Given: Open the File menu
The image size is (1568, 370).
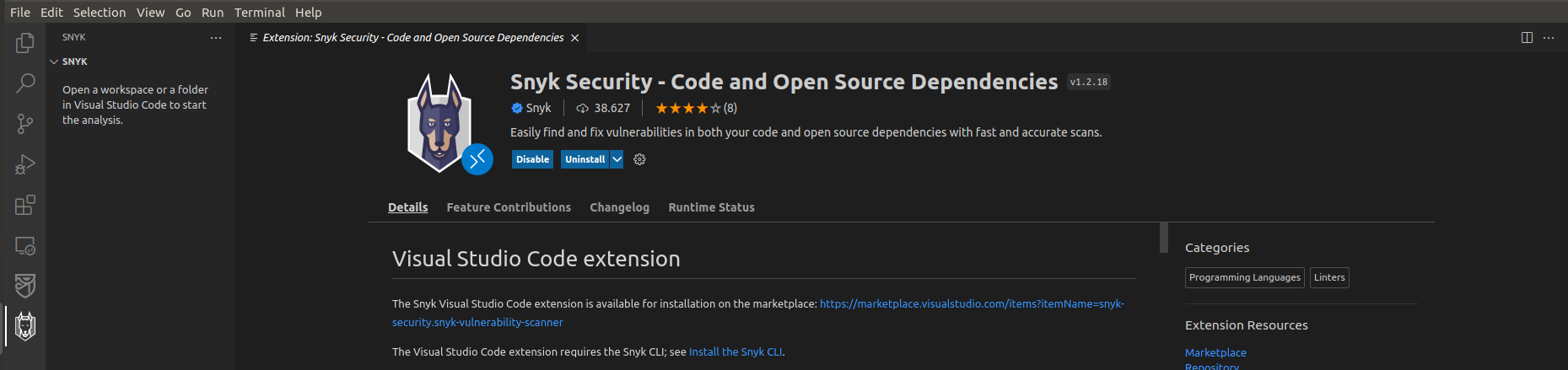Looking at the screenshot, I should click(x=20, y=12).
